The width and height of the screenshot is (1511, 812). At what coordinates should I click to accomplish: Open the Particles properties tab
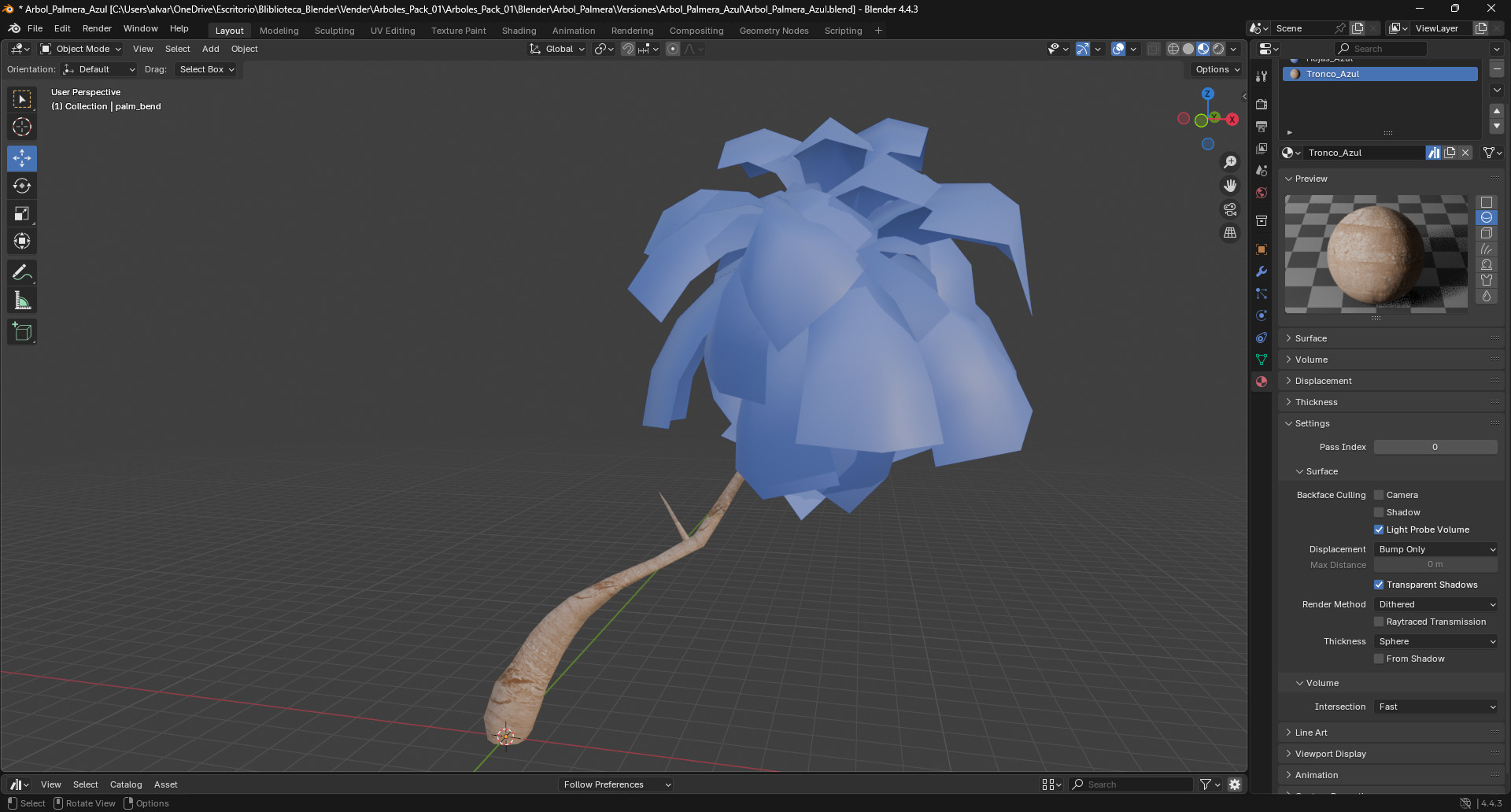[x=1262, y=293]
